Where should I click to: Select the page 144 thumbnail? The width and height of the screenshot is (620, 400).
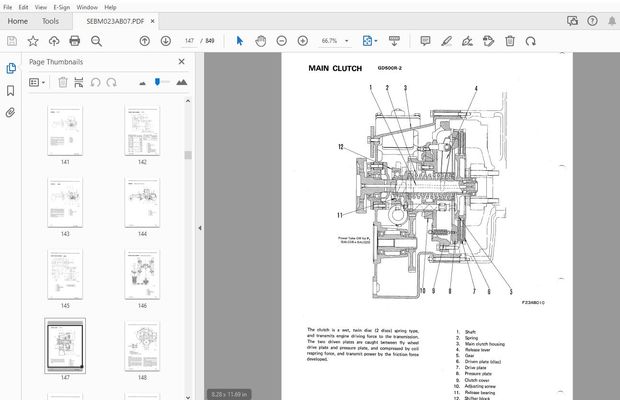click(142, 202)
